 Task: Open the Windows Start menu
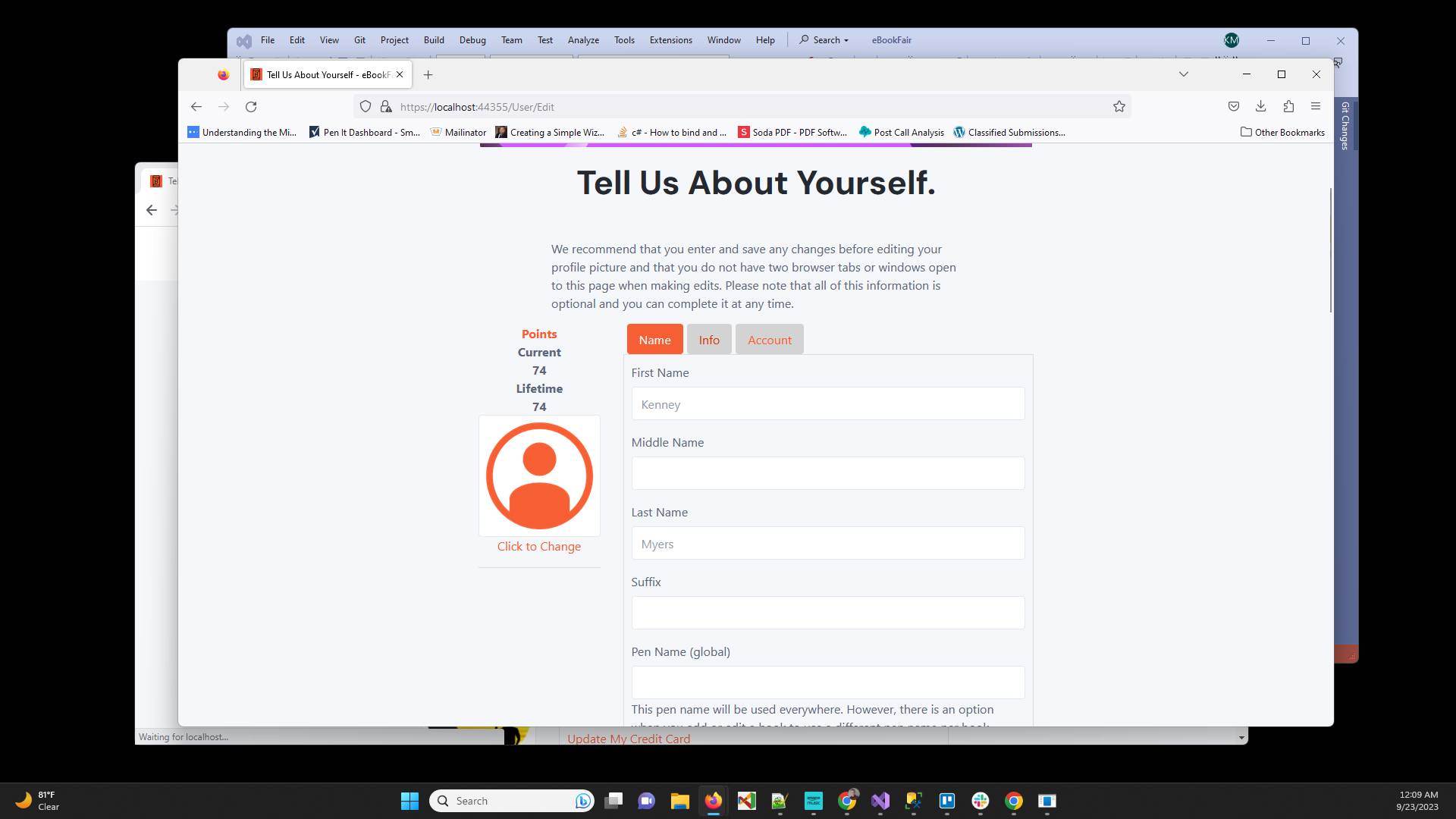[x=409, y=801]
